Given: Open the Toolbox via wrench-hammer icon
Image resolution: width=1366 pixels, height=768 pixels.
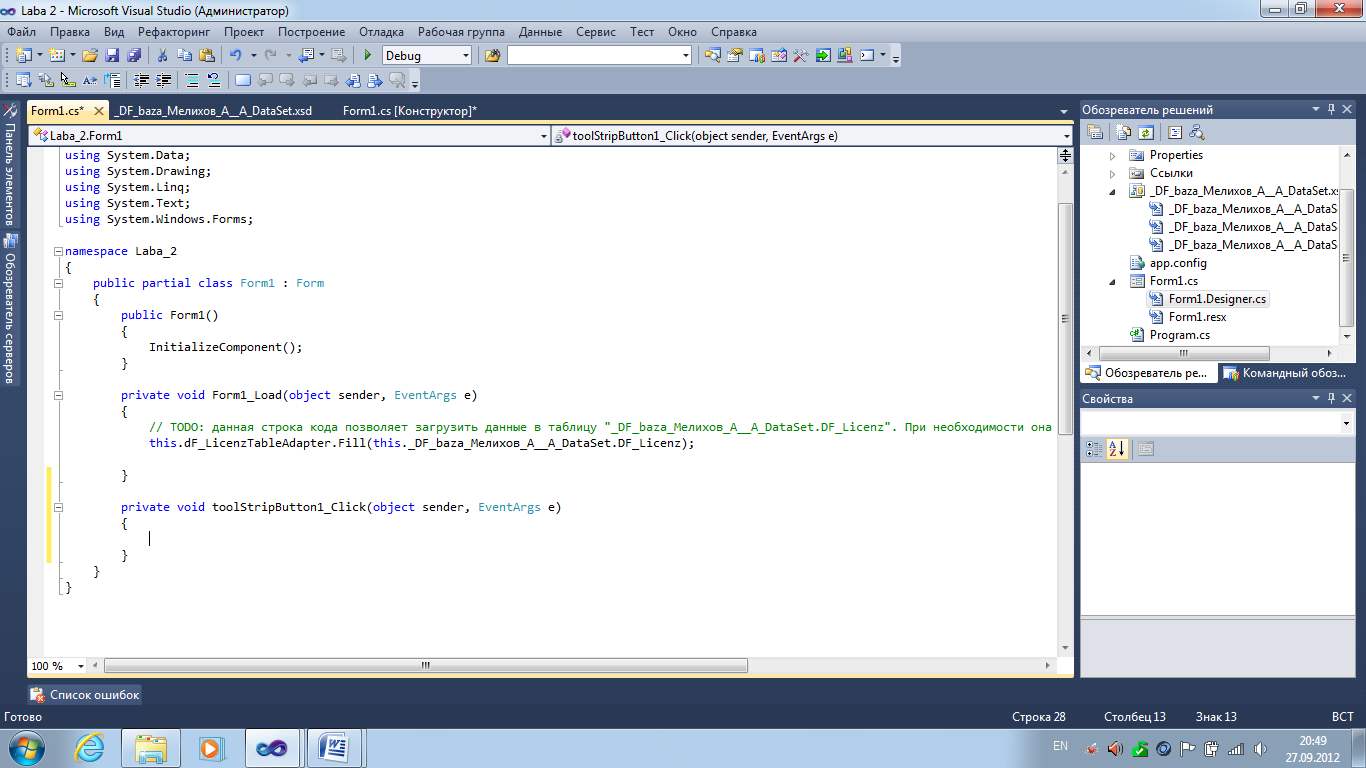Looking at the screenshot, I should click(x=800, y=56).
